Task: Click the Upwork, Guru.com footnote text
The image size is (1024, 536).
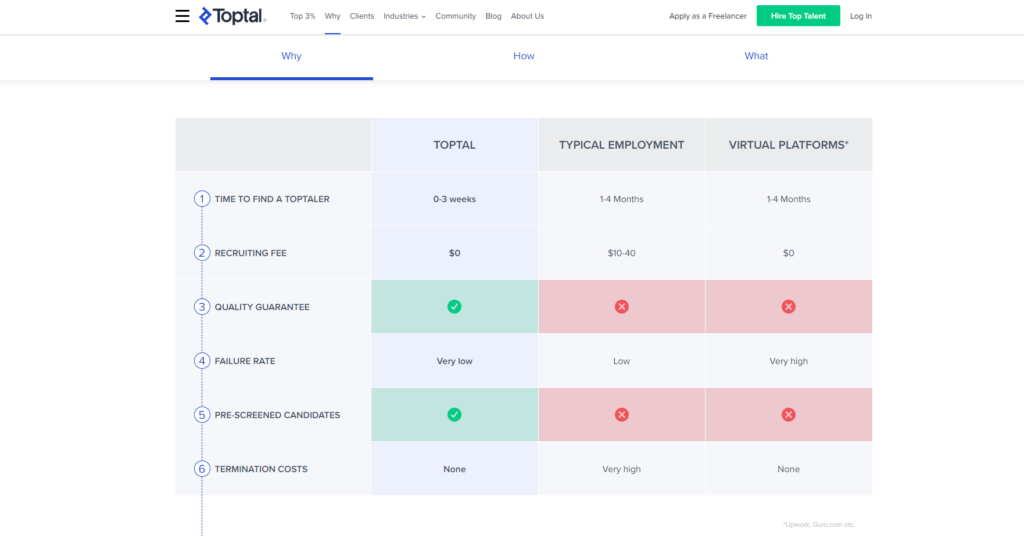Action: click(819, 524)
